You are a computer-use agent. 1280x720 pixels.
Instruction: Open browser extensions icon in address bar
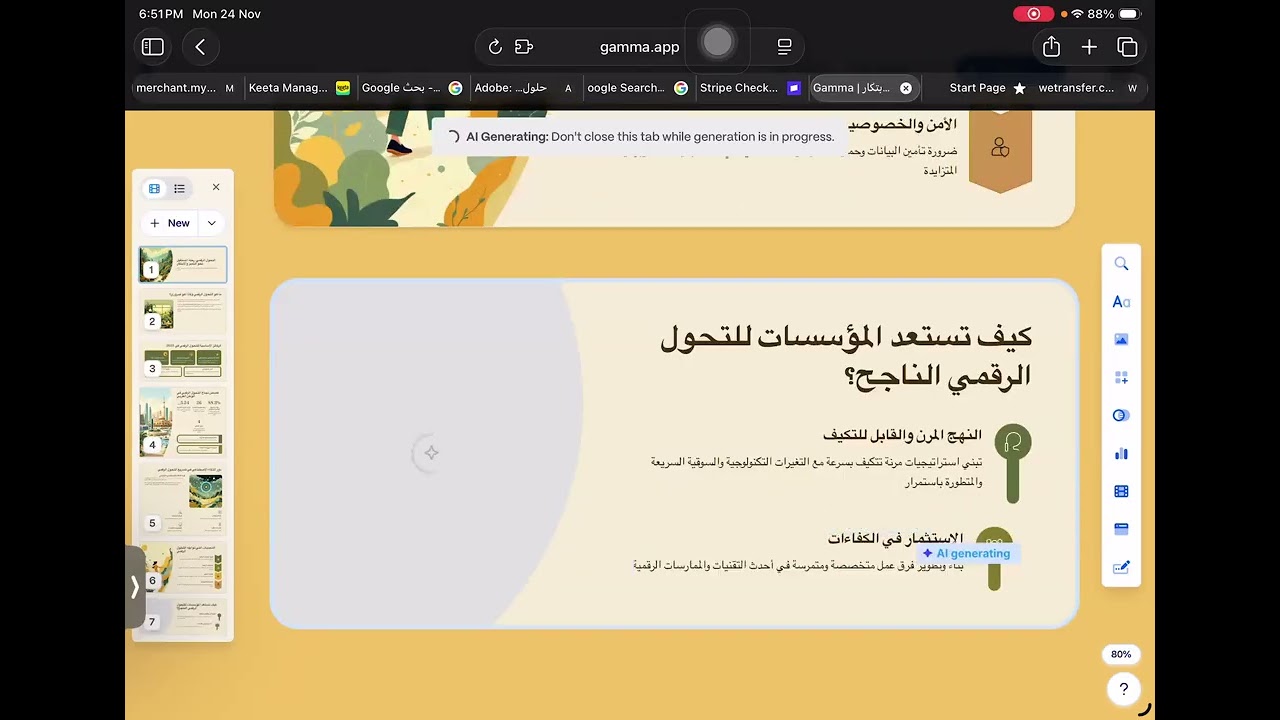tap(524, 47)
